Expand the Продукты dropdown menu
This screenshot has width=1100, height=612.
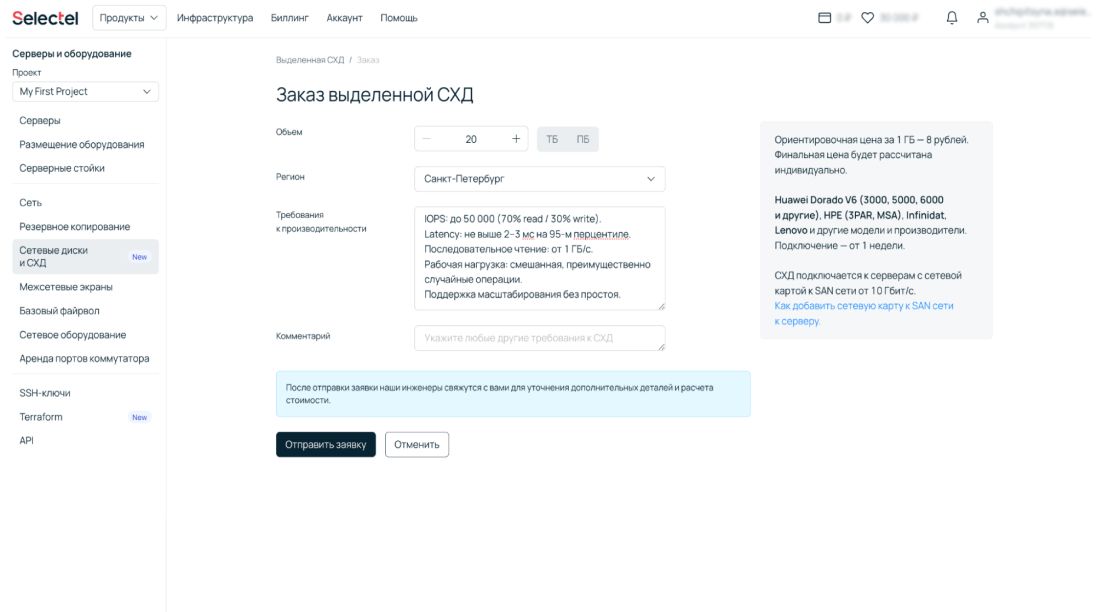coord(129,18)
